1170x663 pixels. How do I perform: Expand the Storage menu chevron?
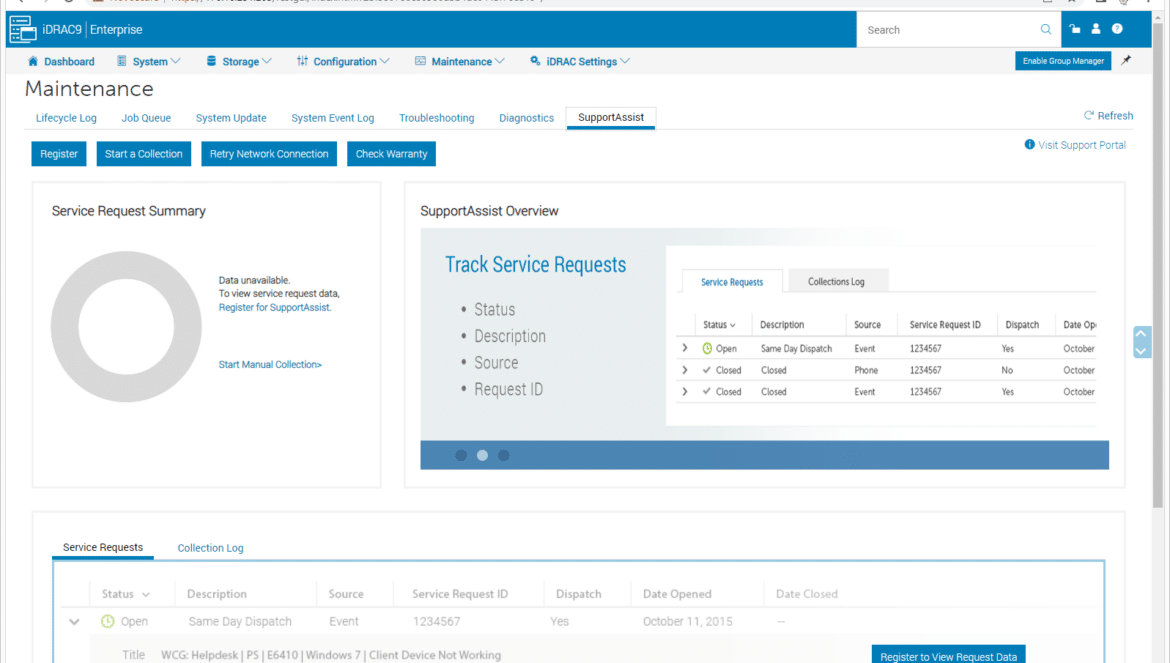pyautogui.click(x=266, y=61)
